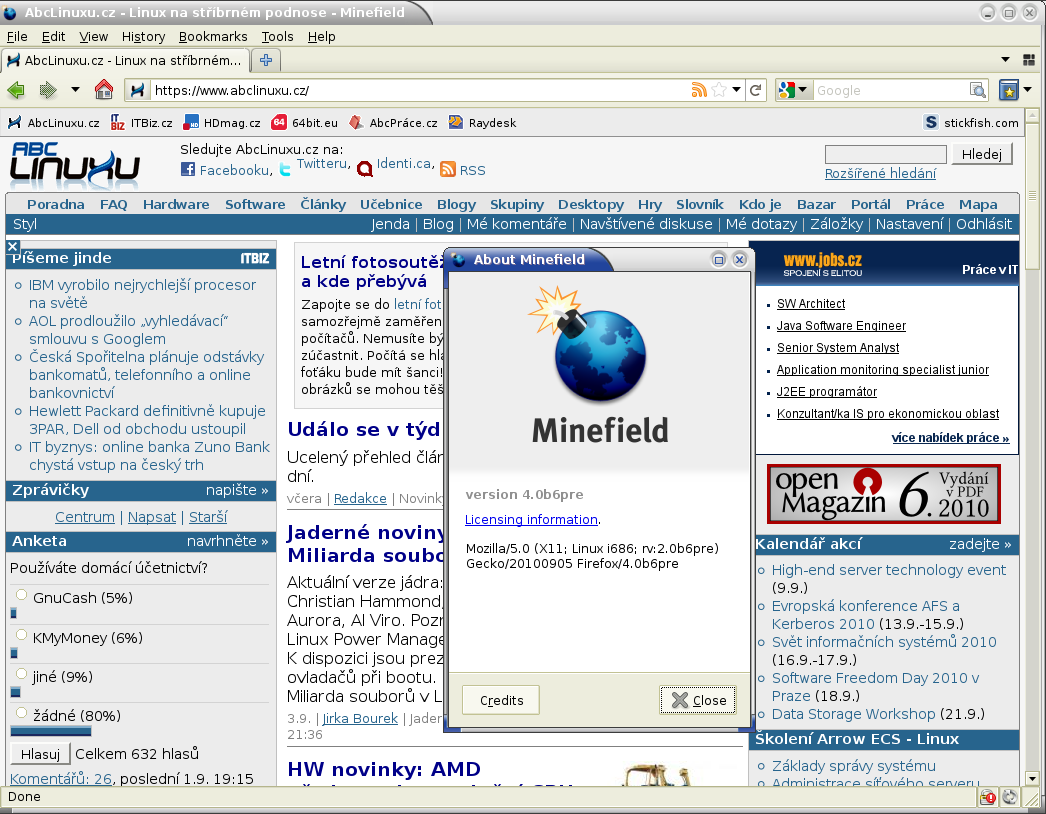Open the Rozšířené hledání link

point(880,173)
